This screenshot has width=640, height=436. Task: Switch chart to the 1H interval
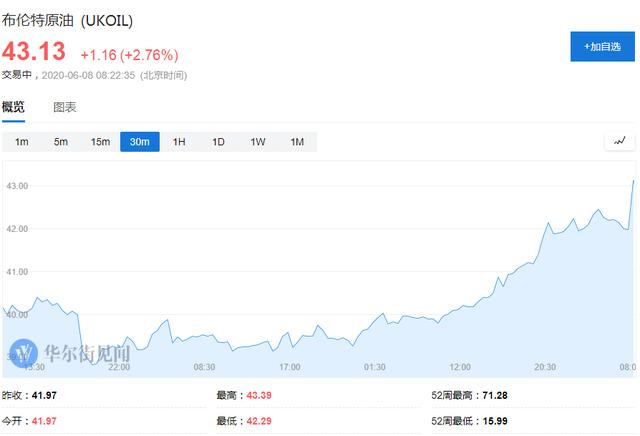click(179, 142)
